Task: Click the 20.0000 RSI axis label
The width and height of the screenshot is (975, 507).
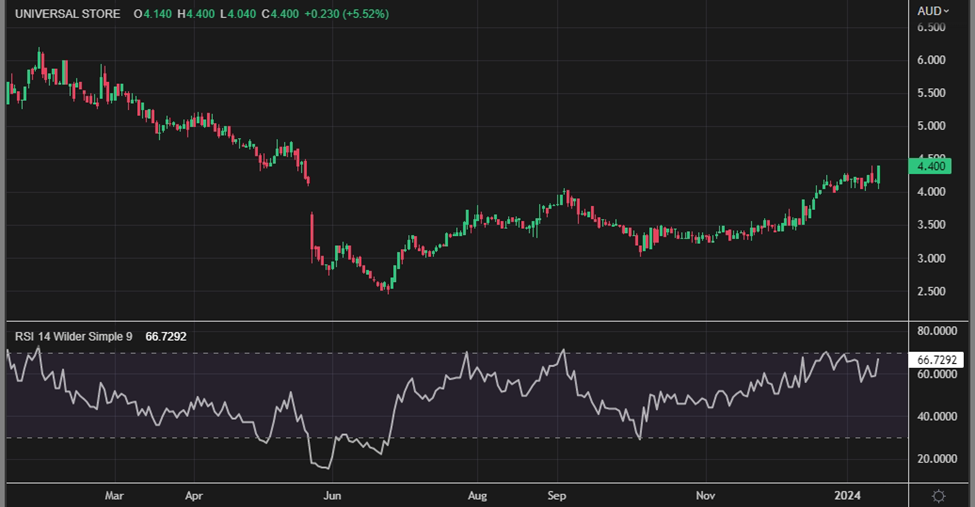Action: click(937, 458)
